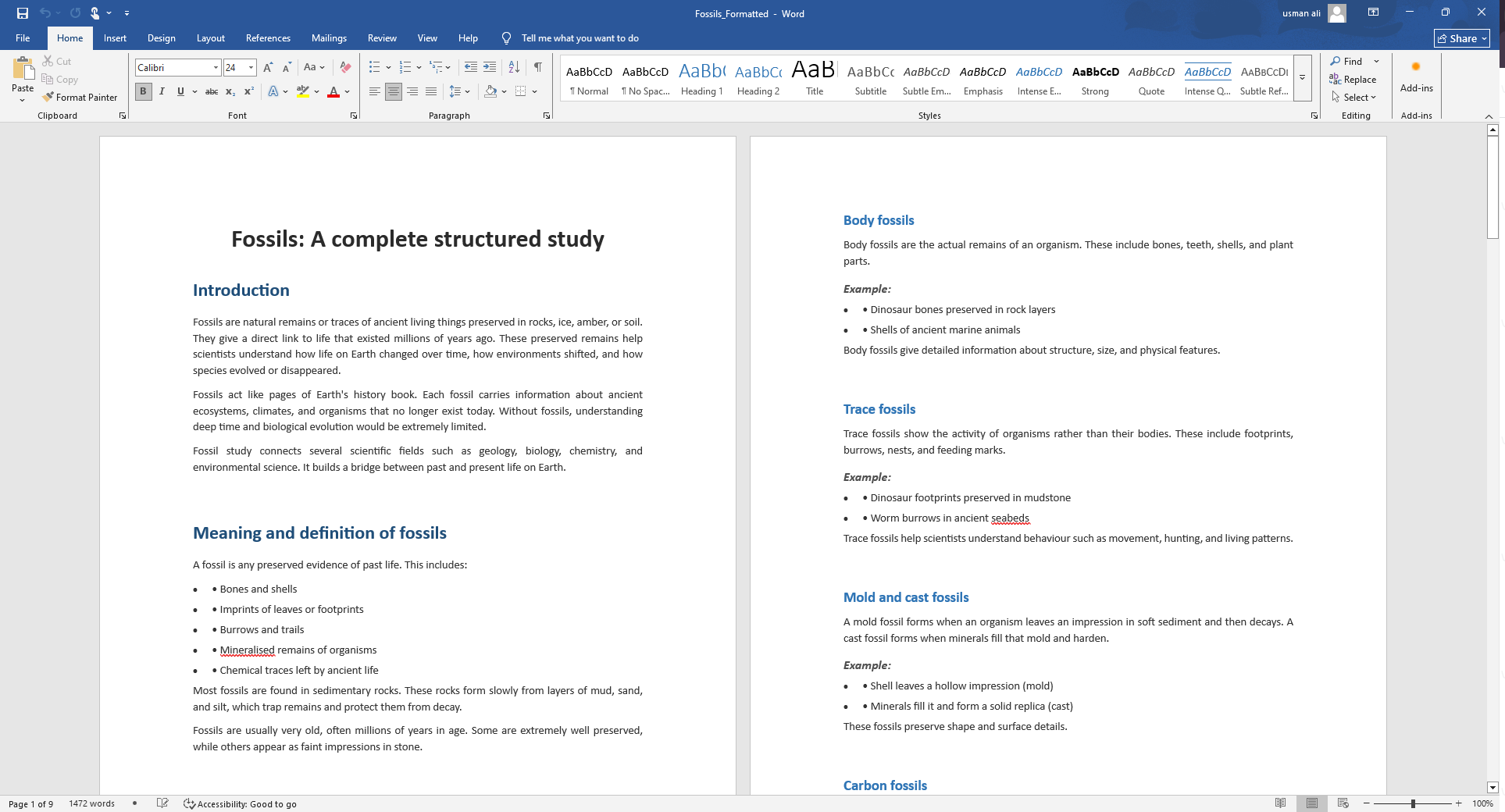Image resolution: width=1505 pixels, height=812 pixels.
Task: Expand the Styles gallery More arrow
Action: (1302, 78)
